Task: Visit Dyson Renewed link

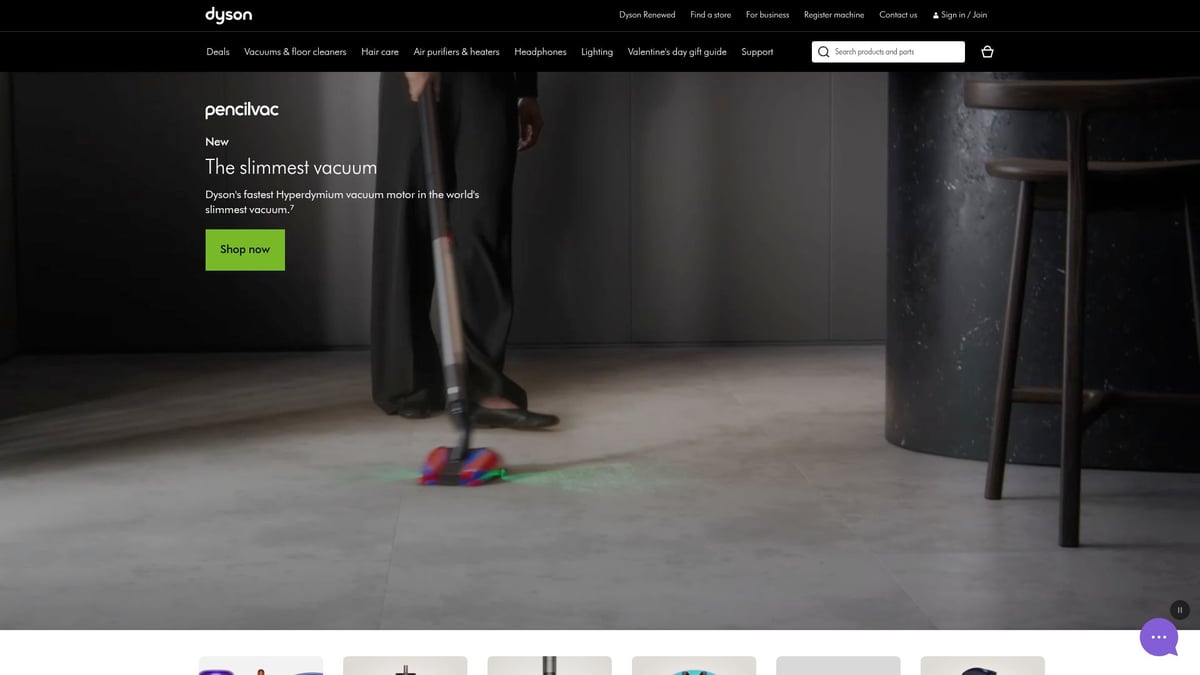Action: click(647, 15)
